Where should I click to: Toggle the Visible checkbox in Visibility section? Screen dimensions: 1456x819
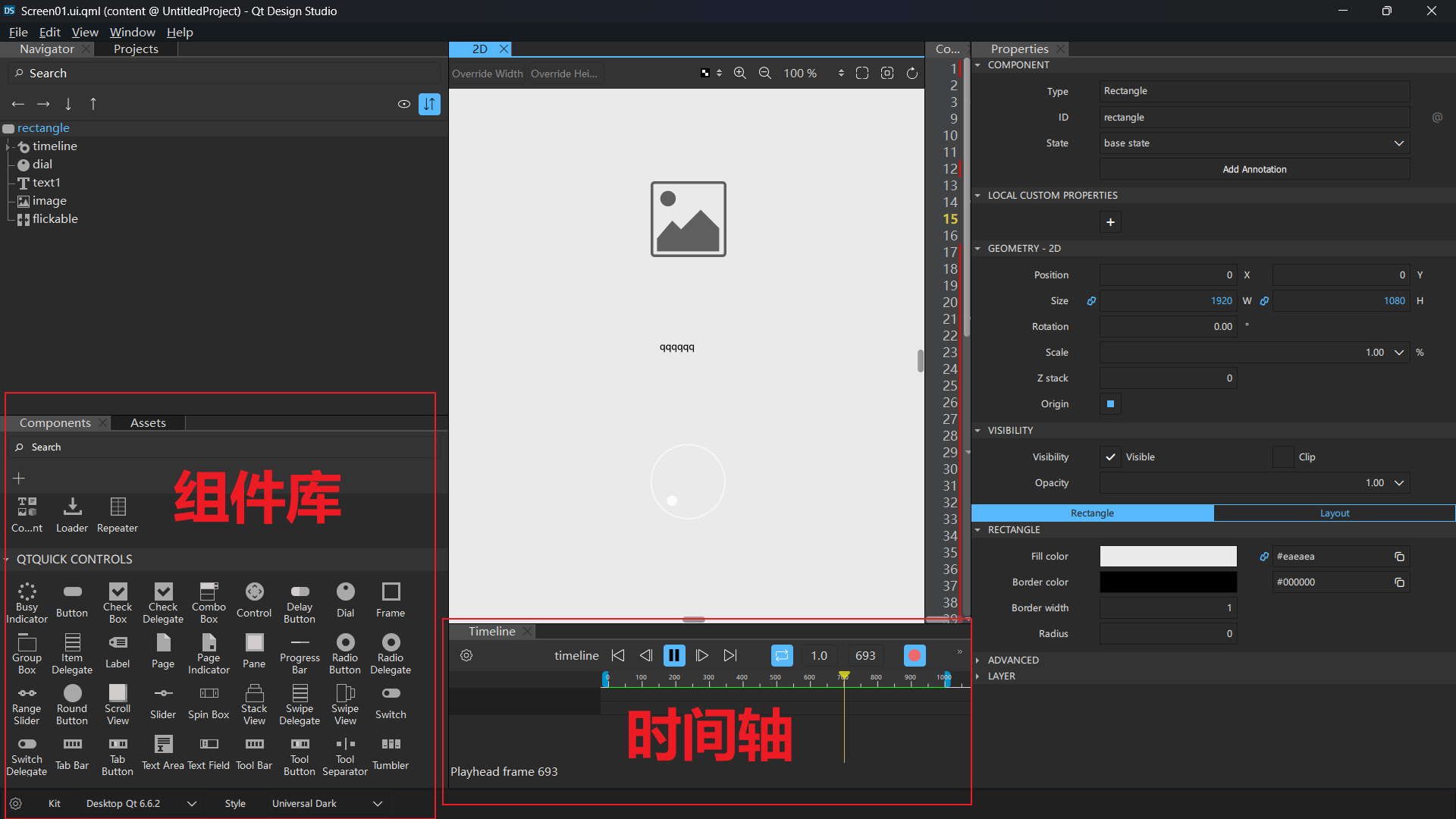pyautogui.click(x=1110, y=457)
